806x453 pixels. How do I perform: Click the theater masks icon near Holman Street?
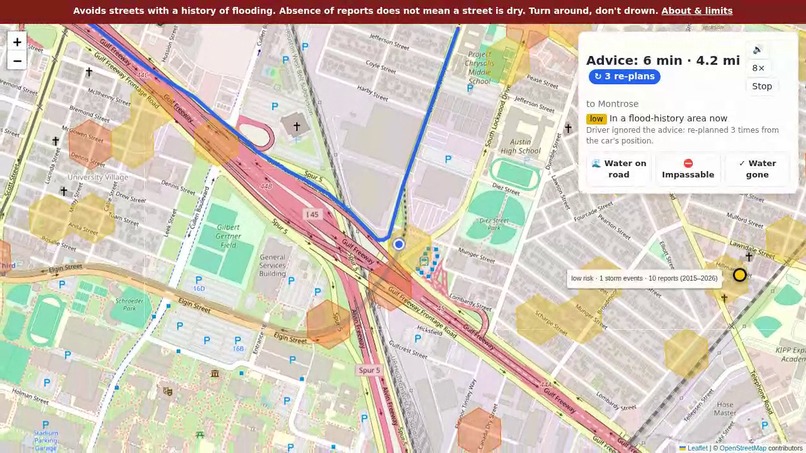pyautogui.click(x=168, y=392)
